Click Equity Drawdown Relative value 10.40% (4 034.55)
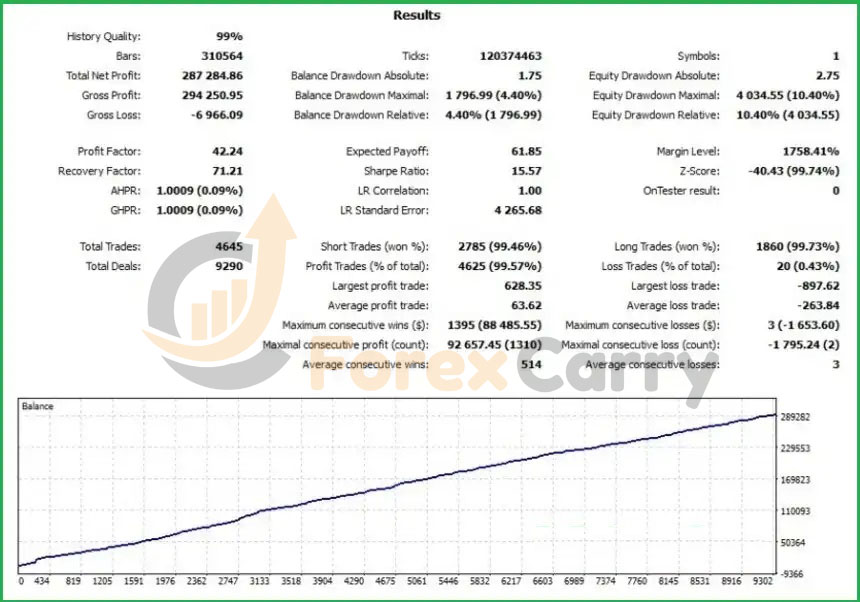Screen dimensions: 860x602 coord(788,115)
